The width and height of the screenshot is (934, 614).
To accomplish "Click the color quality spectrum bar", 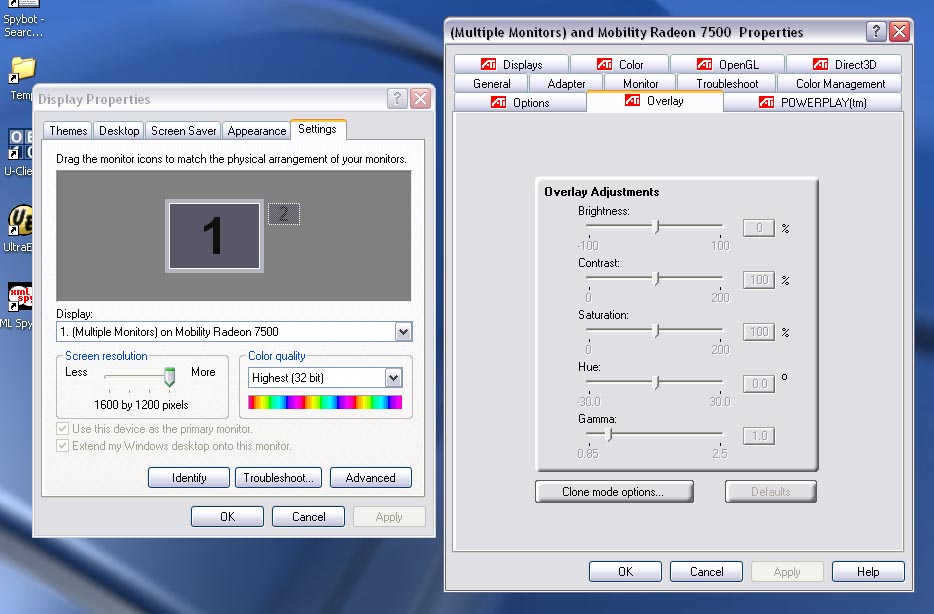I will pos(325,402).
